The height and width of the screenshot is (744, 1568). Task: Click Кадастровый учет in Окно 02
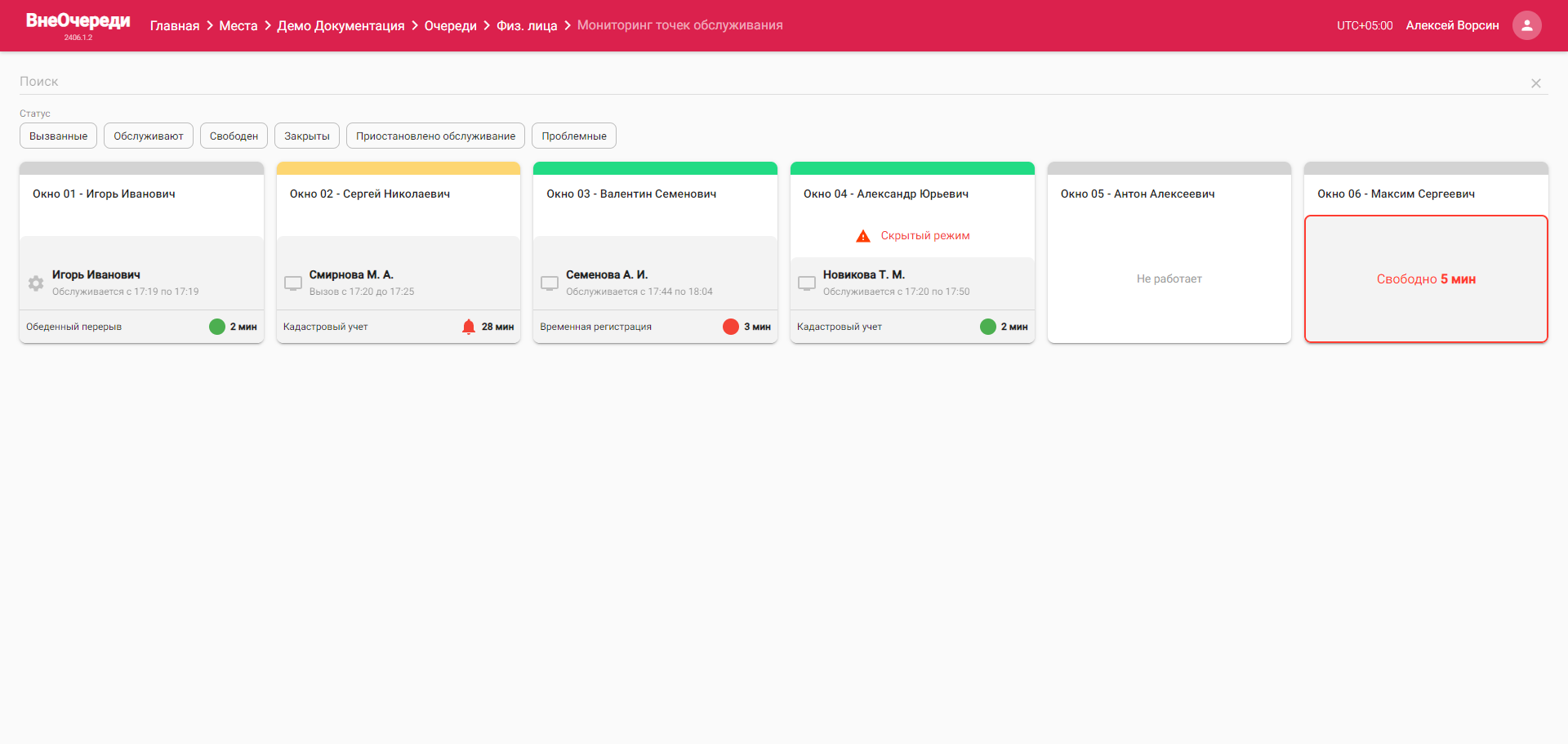(x=325, y=327)
